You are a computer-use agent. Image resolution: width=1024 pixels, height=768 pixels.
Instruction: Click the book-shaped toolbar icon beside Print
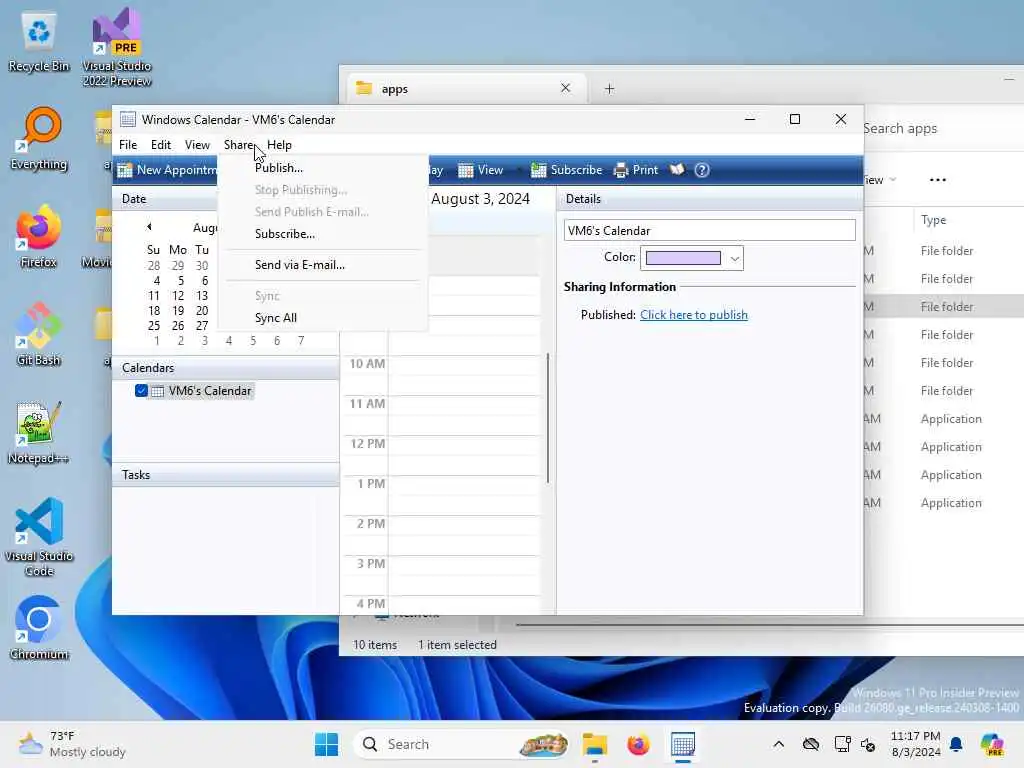(x=677, y=170)
